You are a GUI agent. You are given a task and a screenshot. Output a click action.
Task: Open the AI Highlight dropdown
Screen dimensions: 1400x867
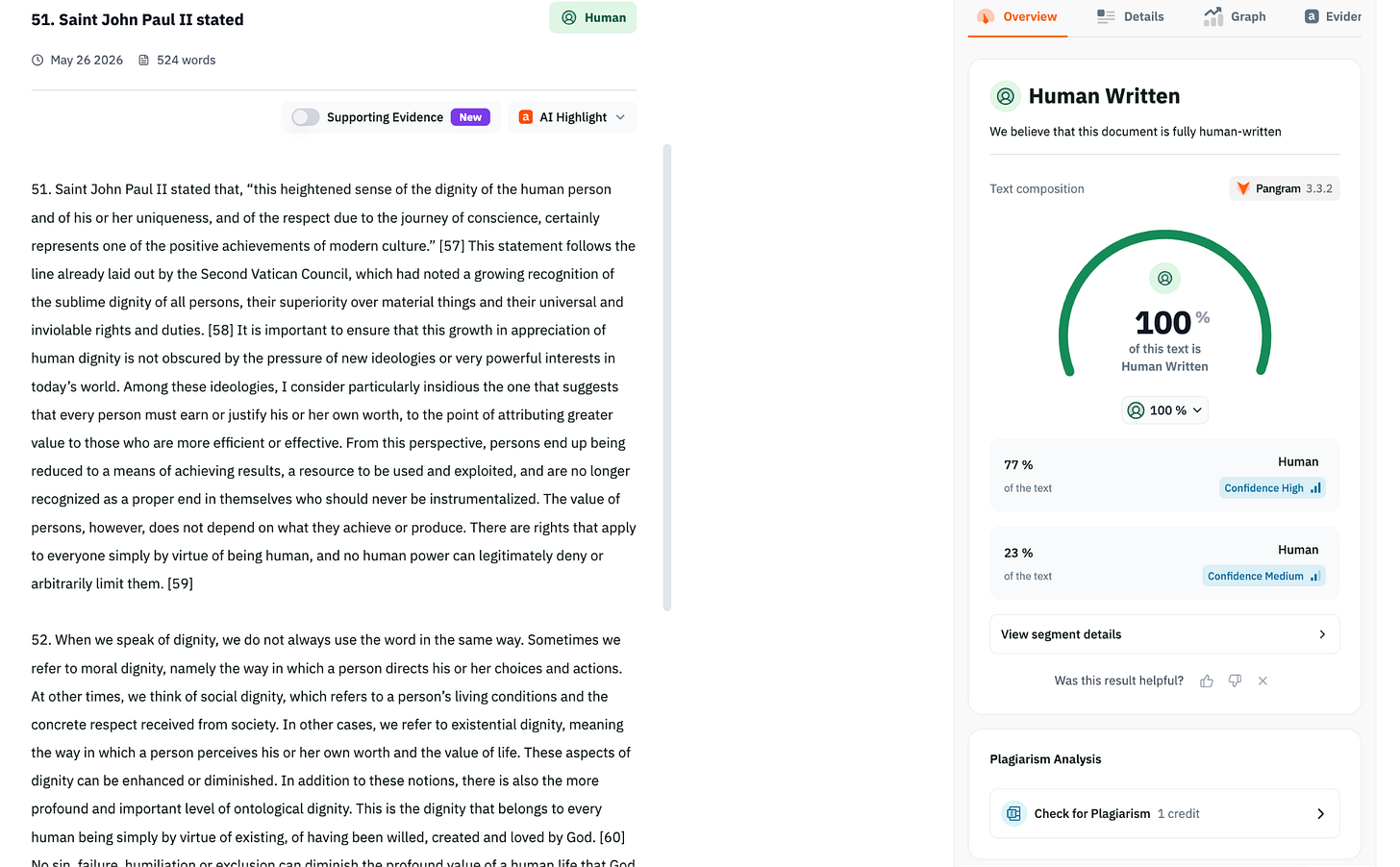click(x=572, y=117)
